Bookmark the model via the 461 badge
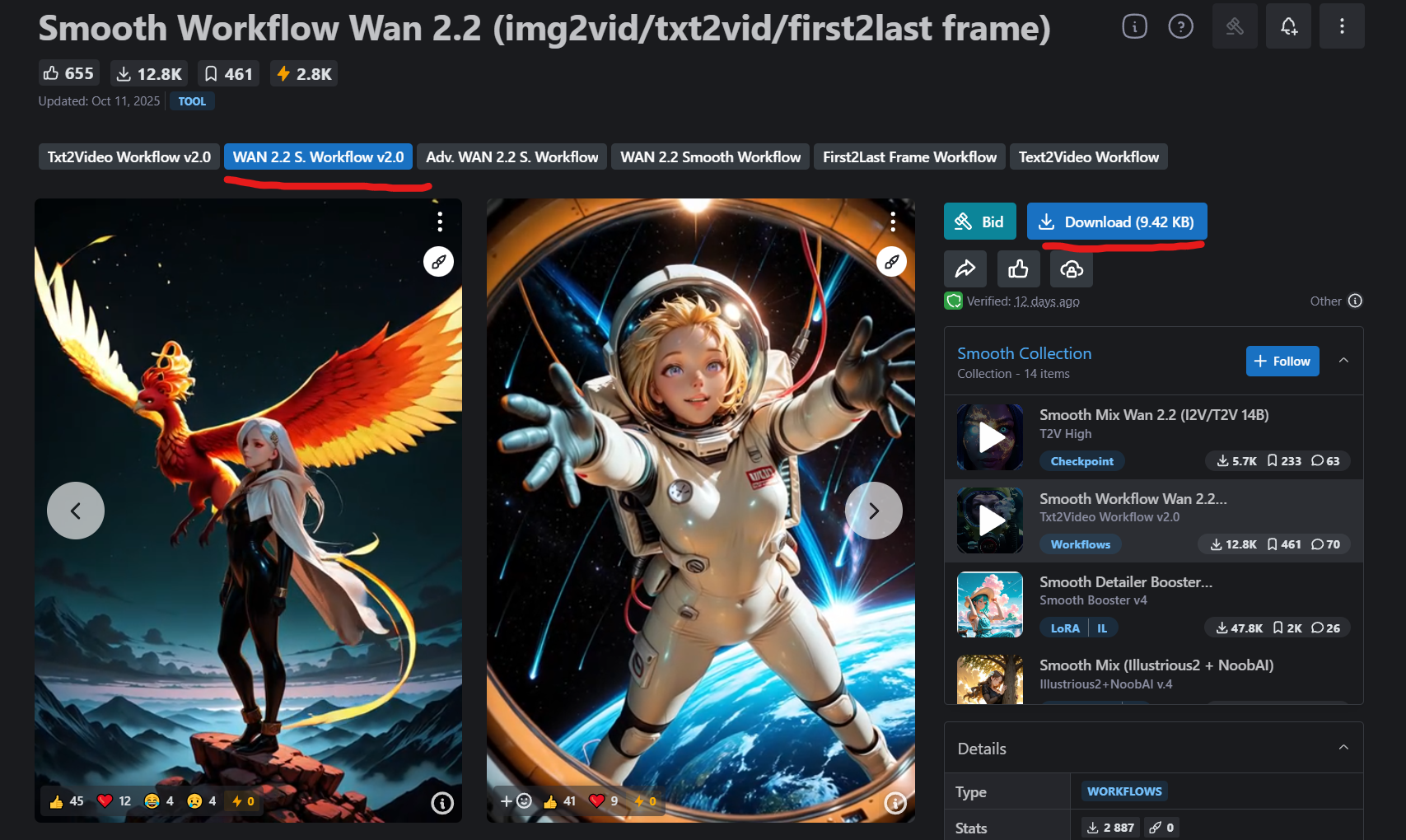Screen dimensions: 1406x840 click(228, 74)
